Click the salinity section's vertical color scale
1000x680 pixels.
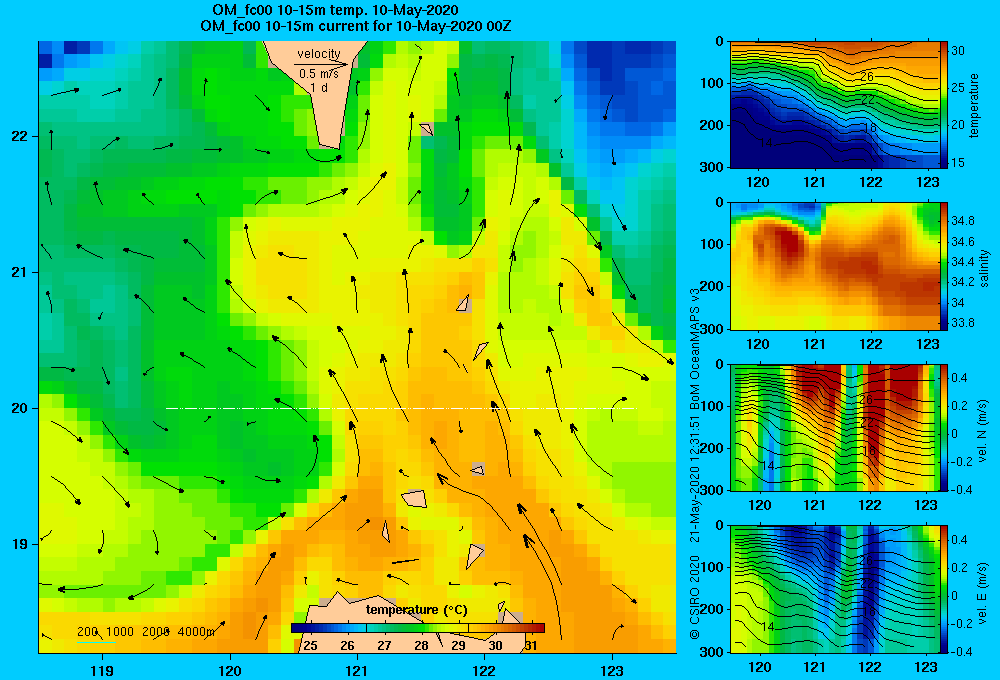[944, 266]
